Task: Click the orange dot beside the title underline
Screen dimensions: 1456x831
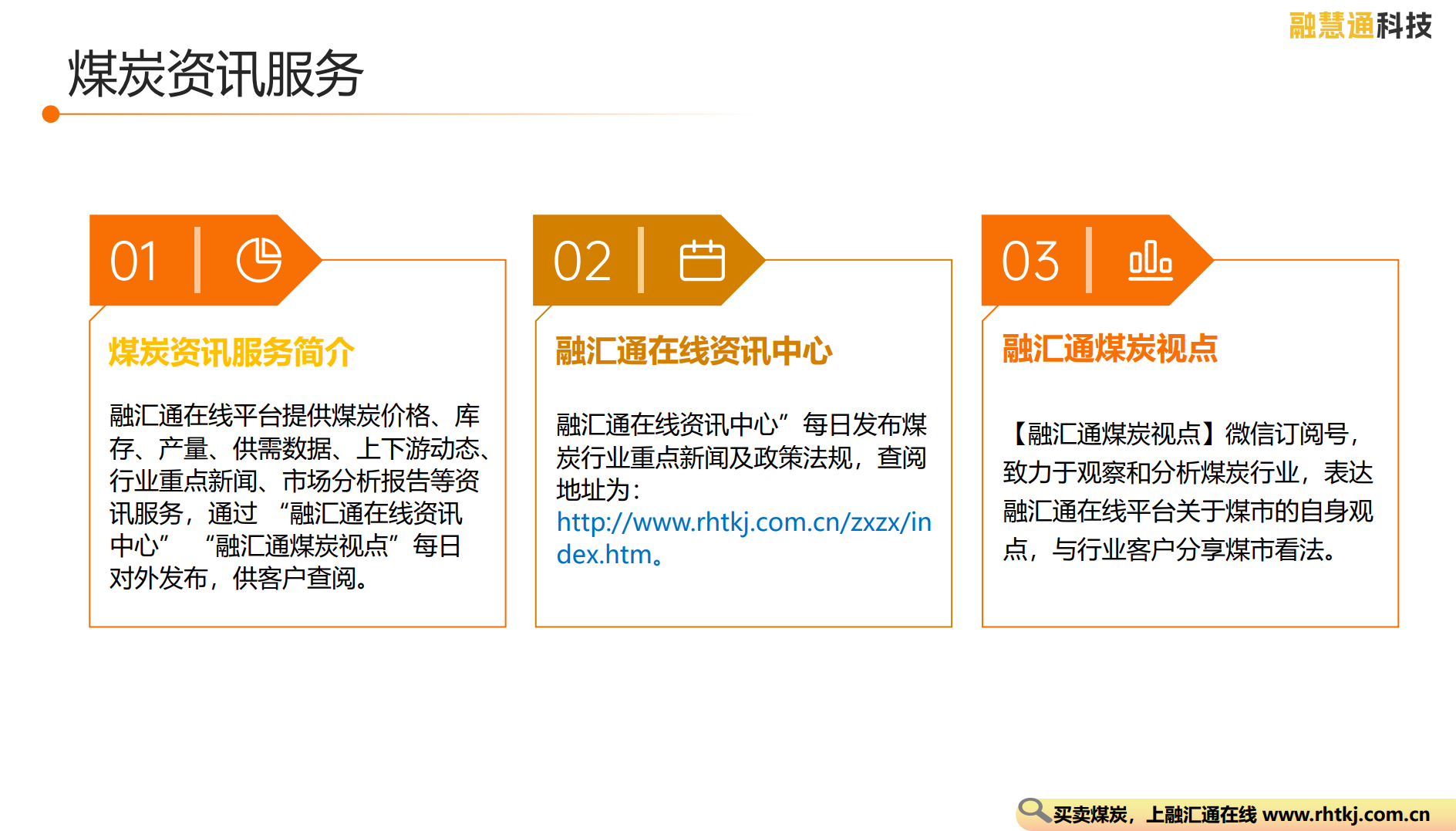Action: (51, 114)
